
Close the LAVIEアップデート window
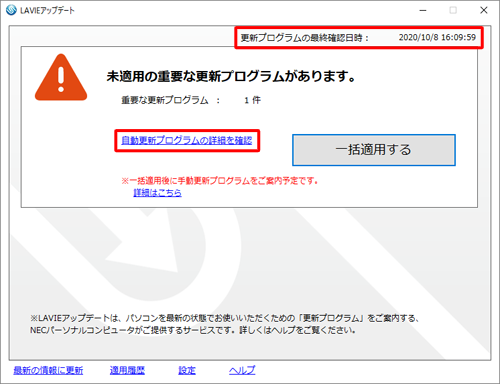[484, 10]
